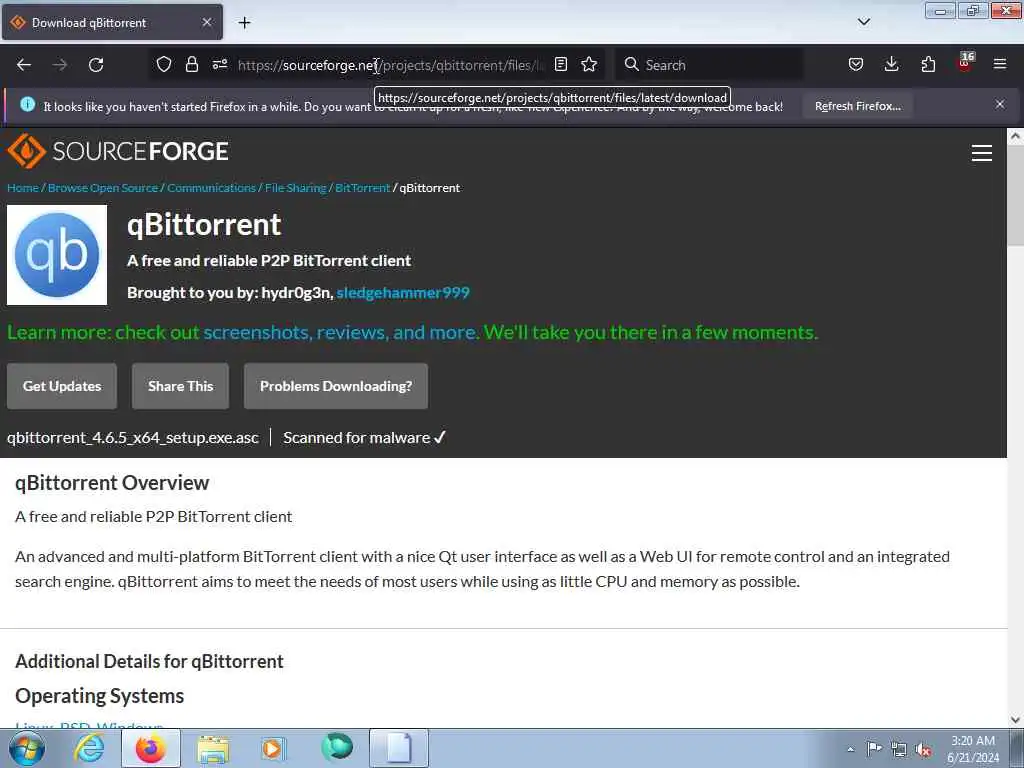Open the Communications breadcrumb link
This screenshot has width=1024, height=768.
(212, 188)
